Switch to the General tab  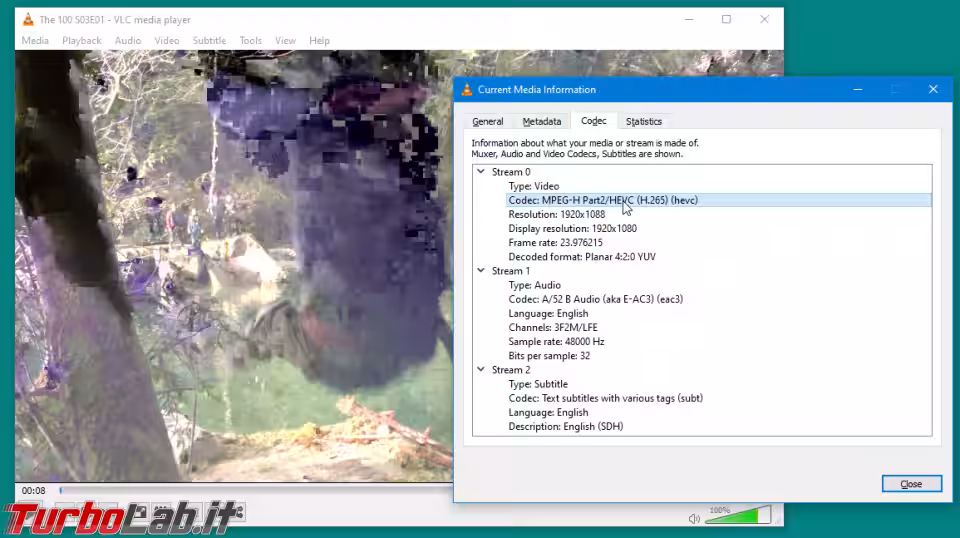tap(487, 121)
